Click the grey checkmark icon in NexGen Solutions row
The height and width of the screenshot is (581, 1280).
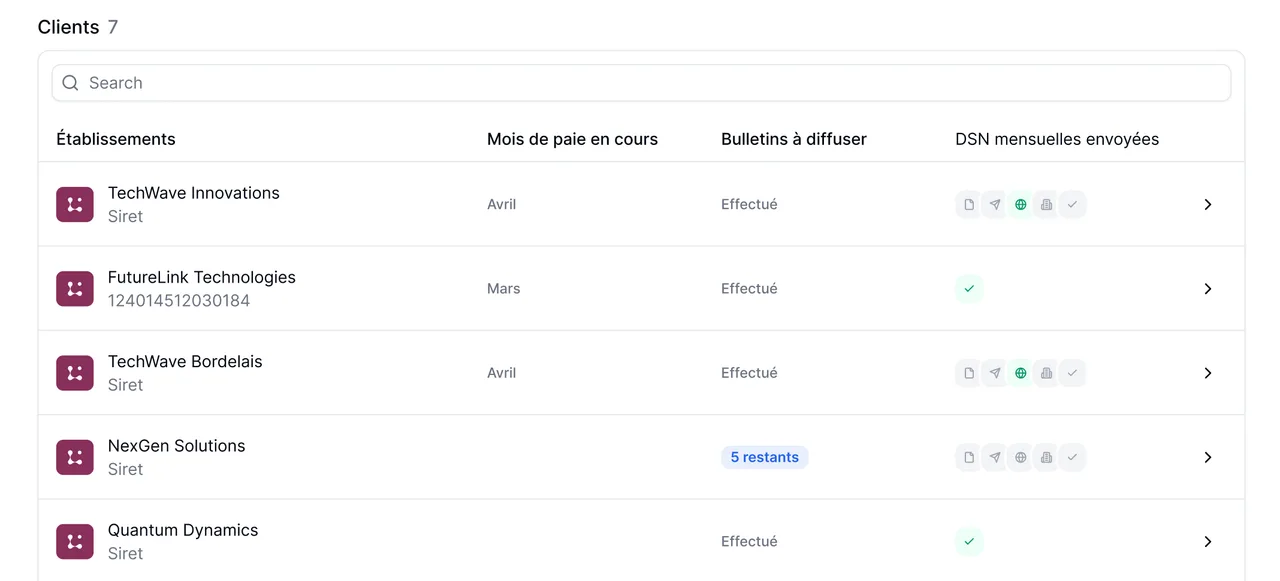(1072, 457)
